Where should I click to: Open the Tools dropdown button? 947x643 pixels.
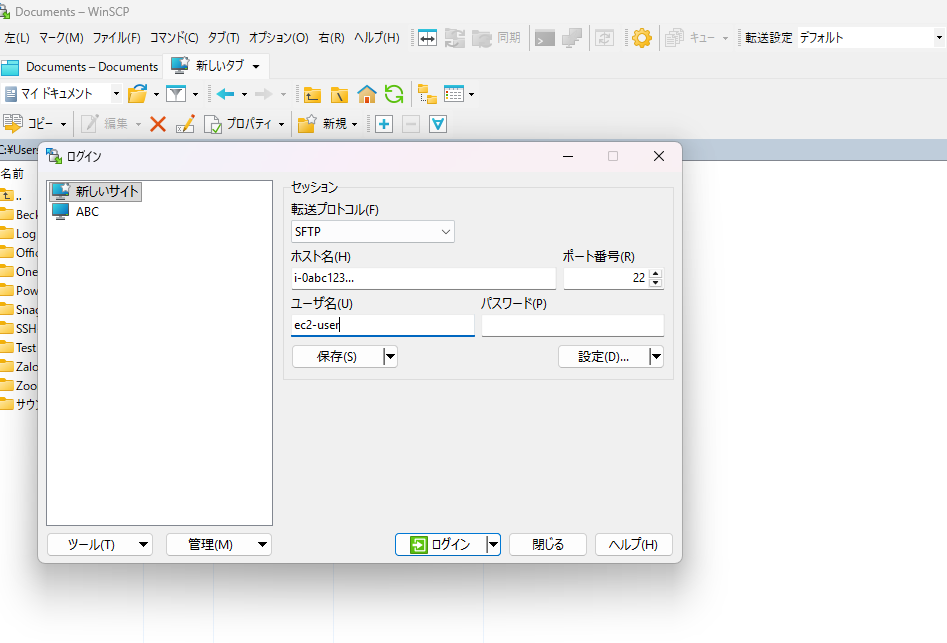coord(99,545)
